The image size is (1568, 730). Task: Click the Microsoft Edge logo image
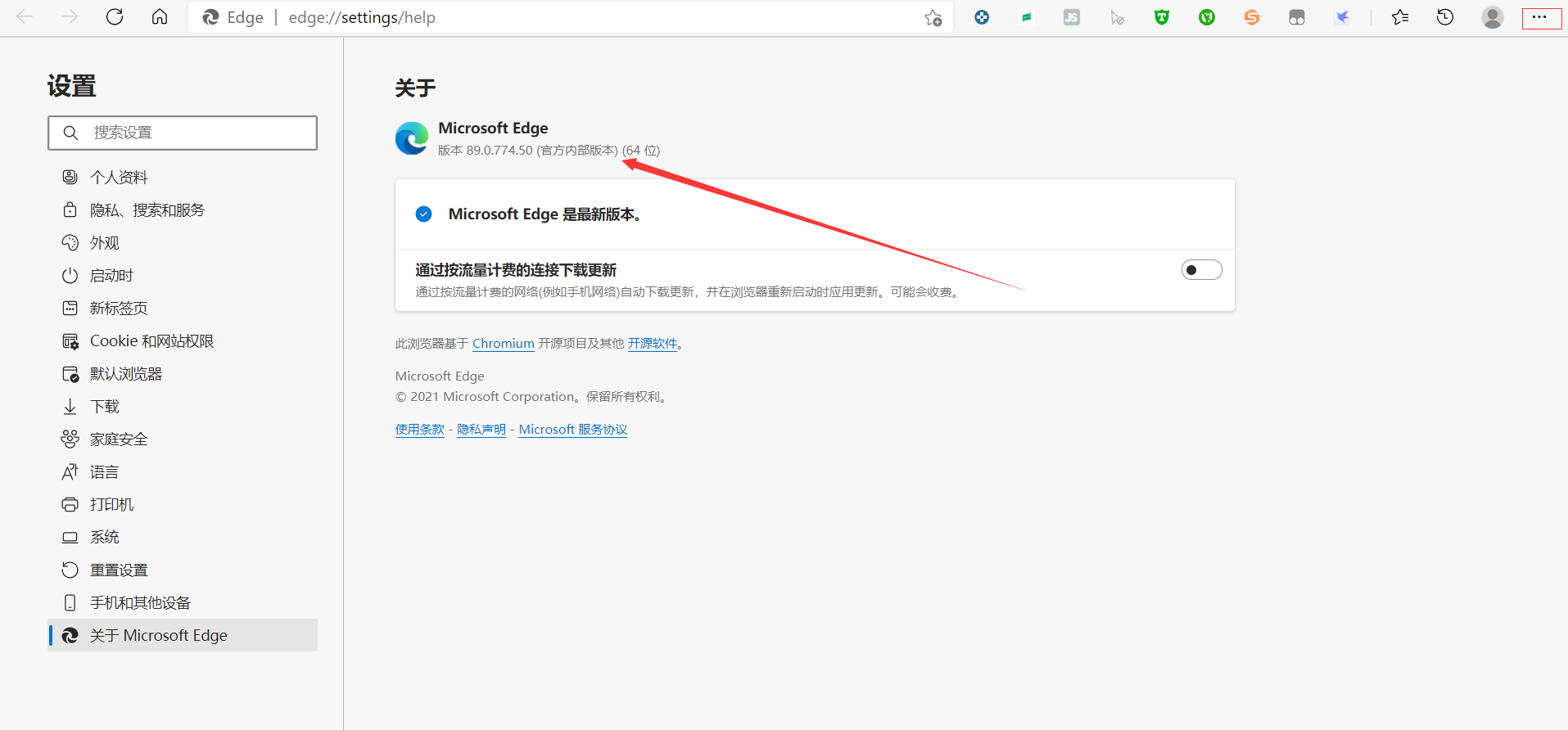pyautogui.click(x=412, y=138)
